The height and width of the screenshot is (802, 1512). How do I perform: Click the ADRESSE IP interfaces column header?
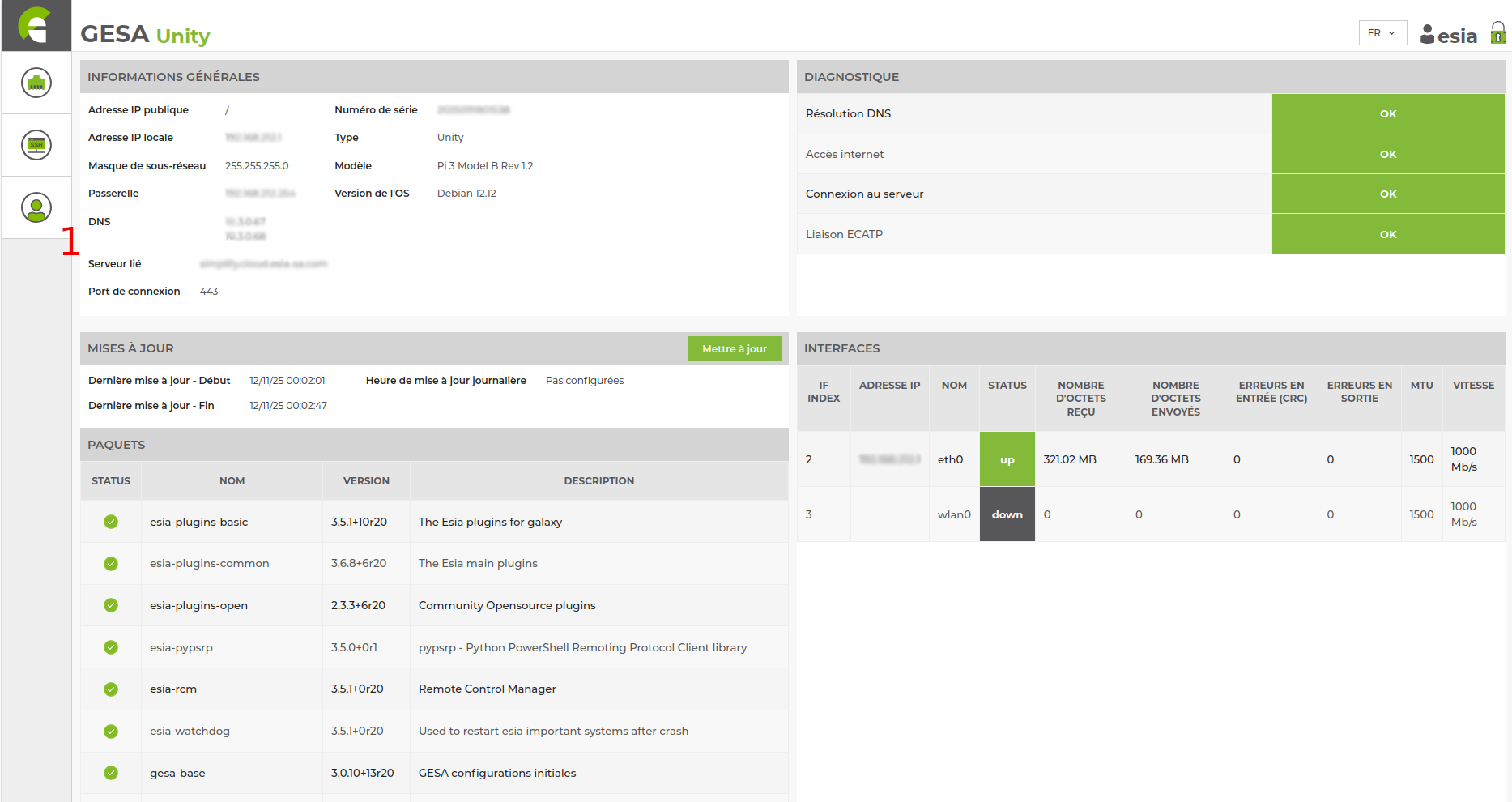(889, 386)
